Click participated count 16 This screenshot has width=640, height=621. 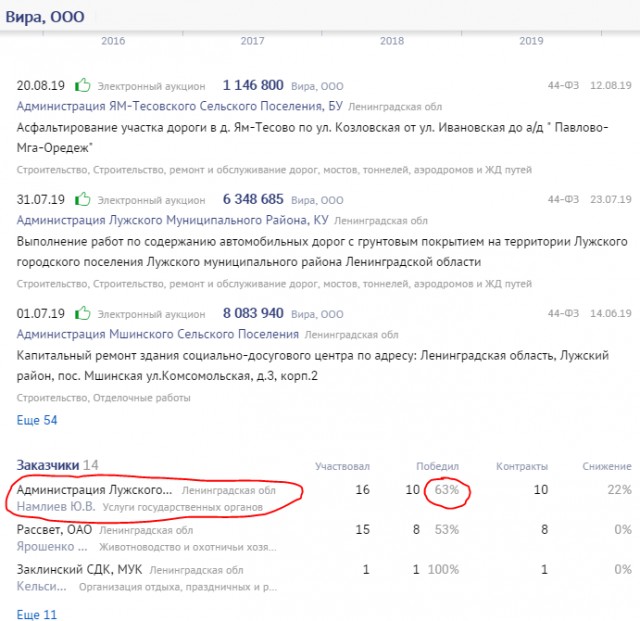coord(362,490)
